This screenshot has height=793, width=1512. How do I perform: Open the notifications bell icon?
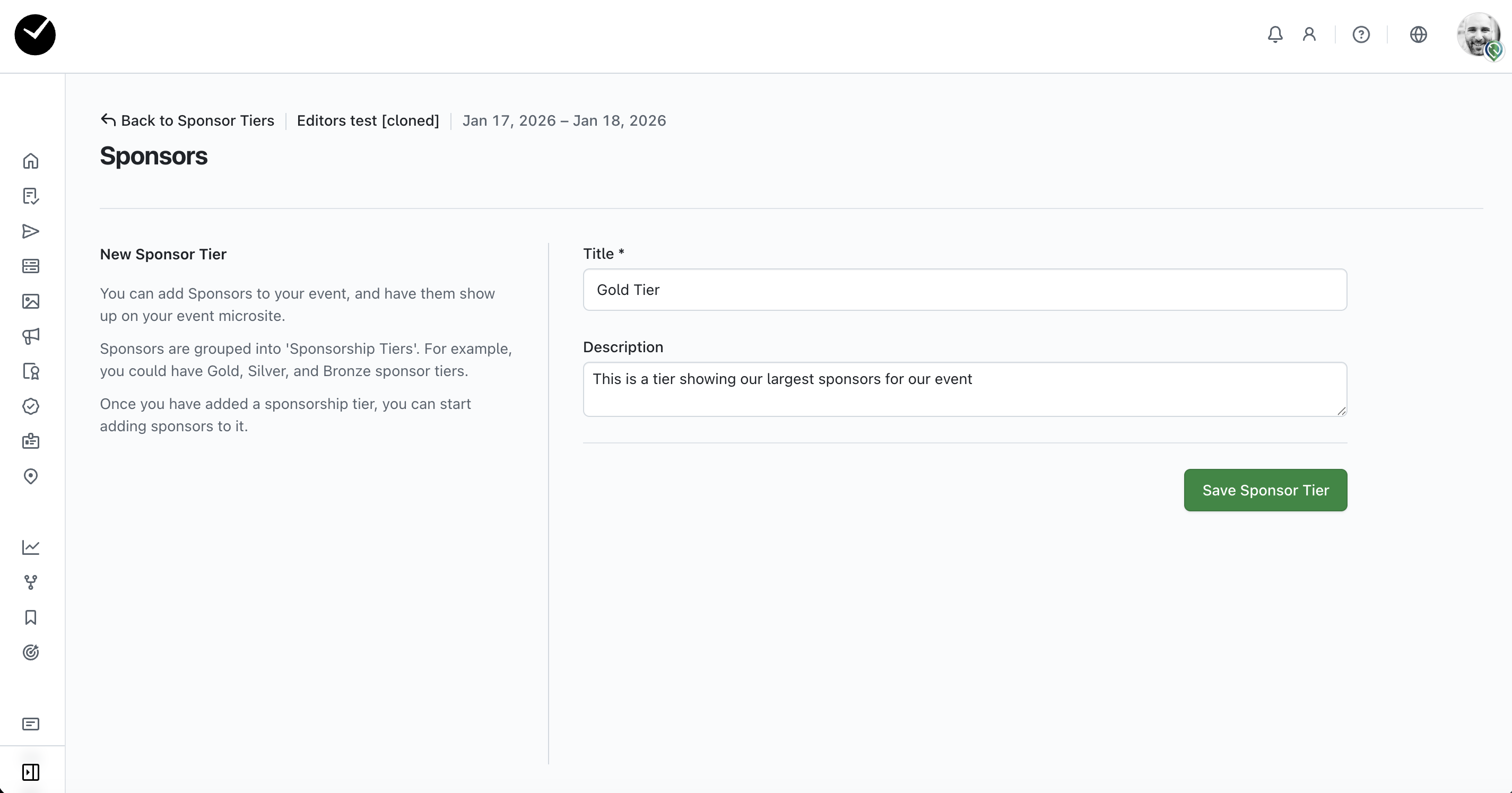1275,34
